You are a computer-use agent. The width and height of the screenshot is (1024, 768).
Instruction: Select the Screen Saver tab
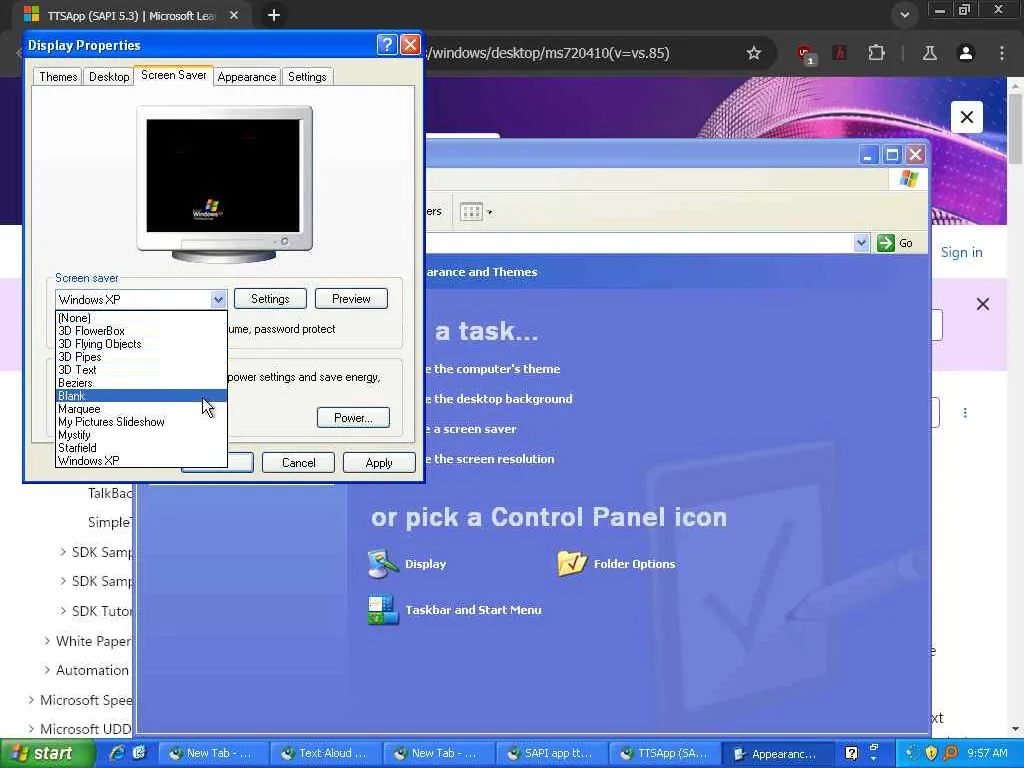(x=174, y=75)
